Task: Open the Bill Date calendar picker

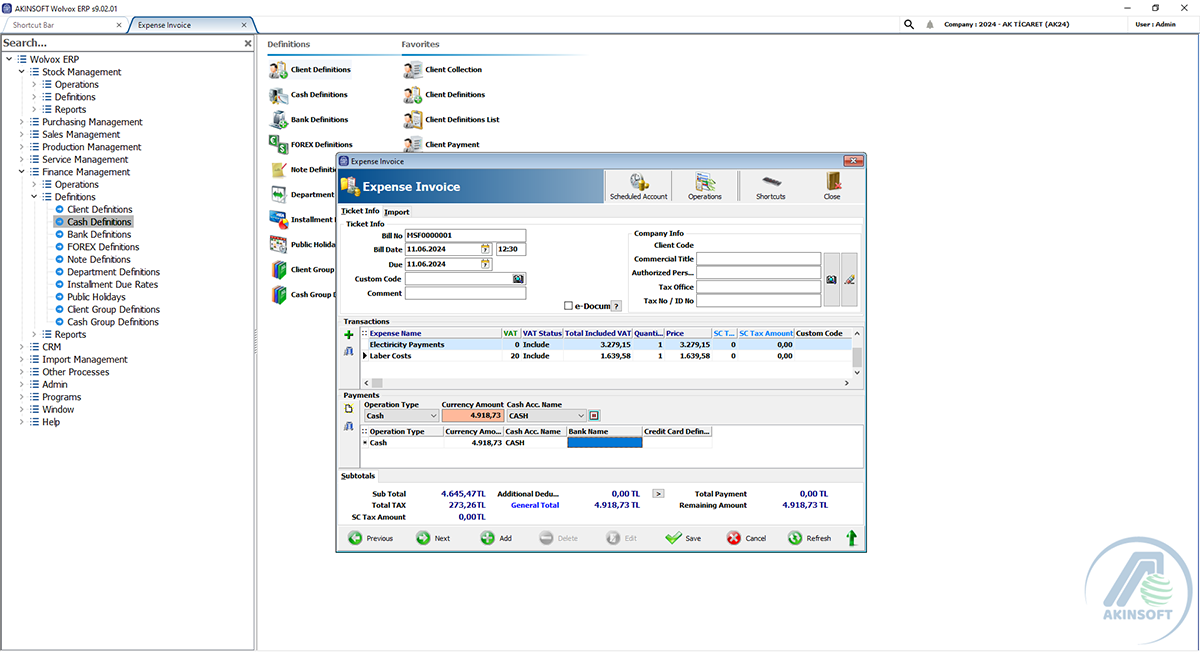Action: [486, 249]
